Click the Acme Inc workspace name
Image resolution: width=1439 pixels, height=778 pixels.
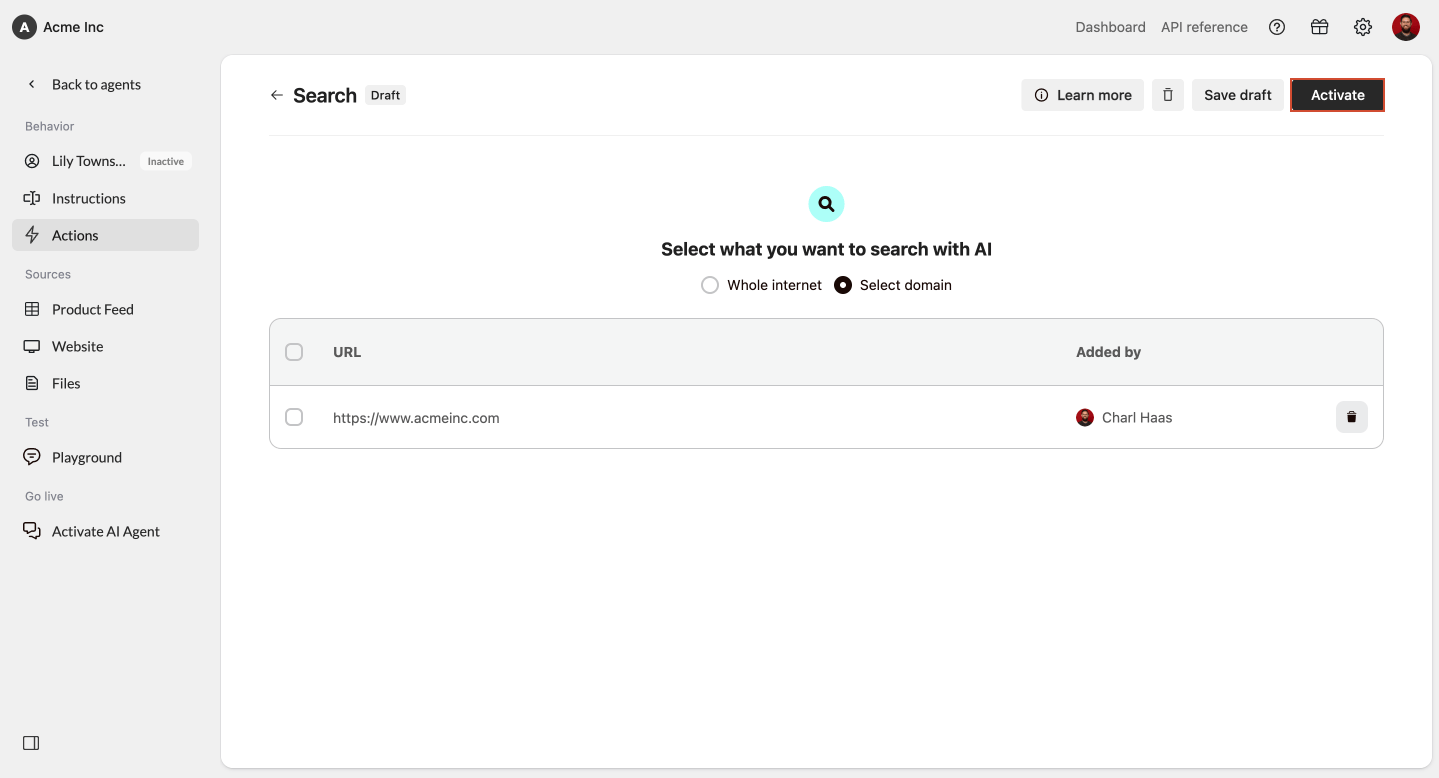pyautogui.click(x=73, y=27)
